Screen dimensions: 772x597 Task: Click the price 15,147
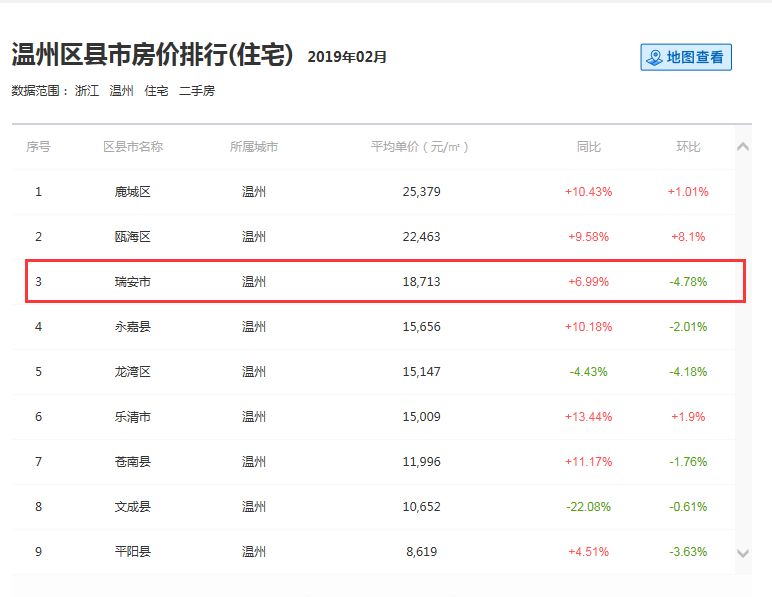pos(421,372)
